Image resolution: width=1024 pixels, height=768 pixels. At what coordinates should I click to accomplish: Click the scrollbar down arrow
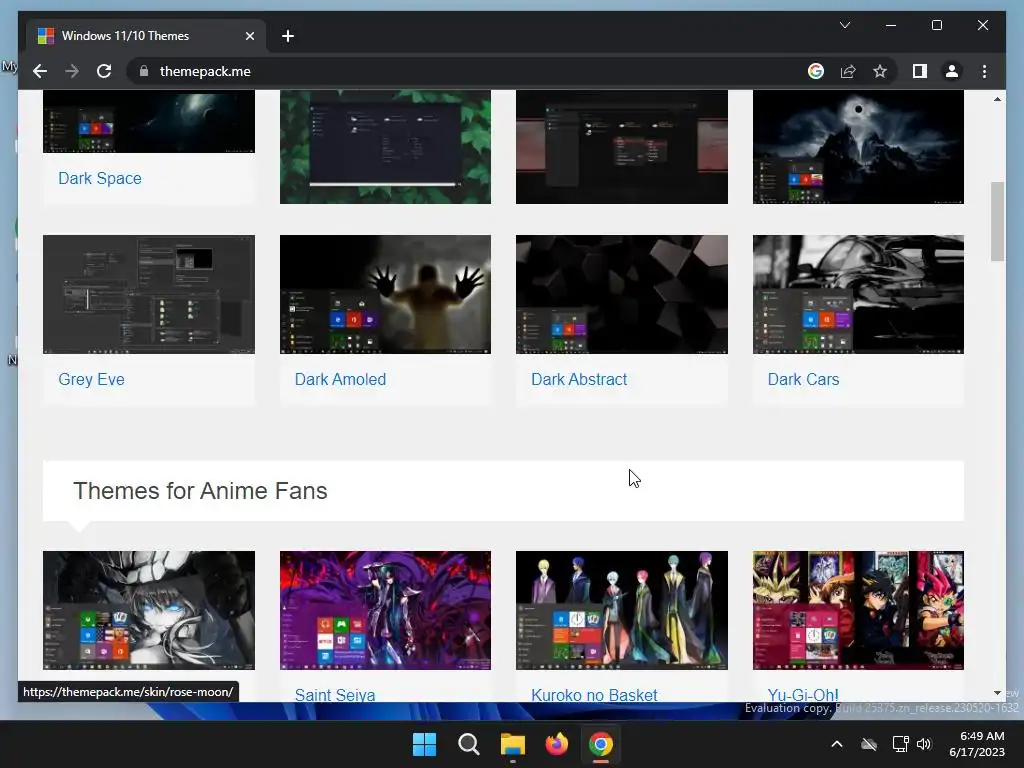(997, 693)
